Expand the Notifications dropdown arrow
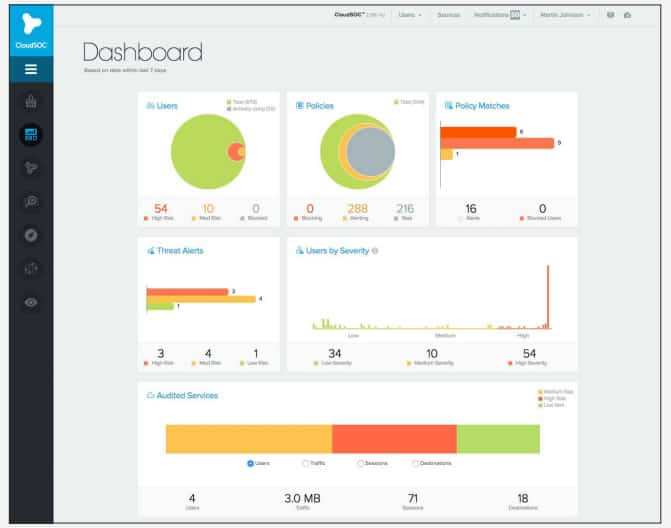The height and width of the screenshot is (528, 671). pyautogui.click(x=525, y=15)
